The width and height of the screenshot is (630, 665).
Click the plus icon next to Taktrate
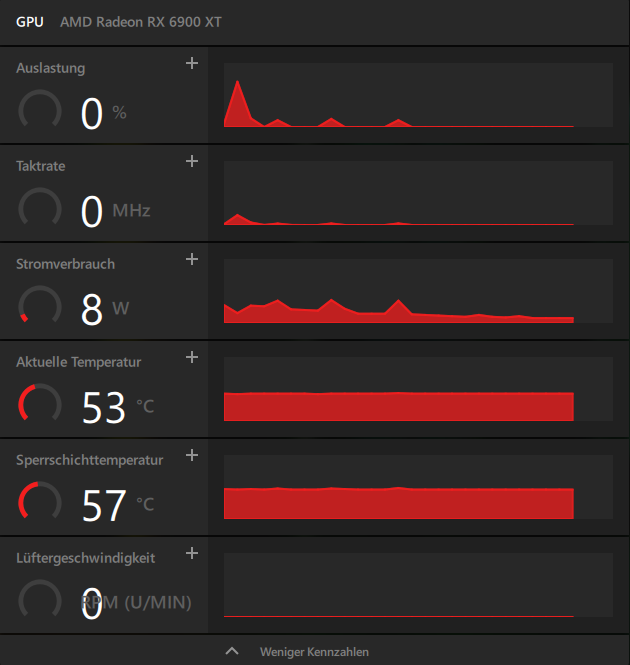pyautogui.click(x=192, y=161)
